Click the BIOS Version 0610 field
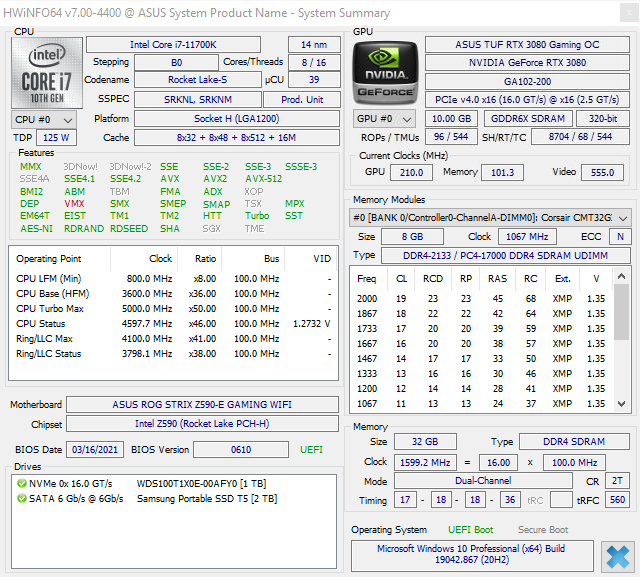 click(x=241, y=450)
